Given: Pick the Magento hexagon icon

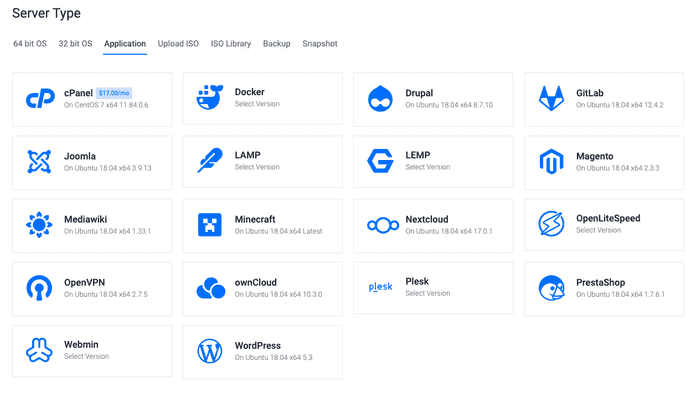Looking at the screenshot, I should [x=551, y=162].
